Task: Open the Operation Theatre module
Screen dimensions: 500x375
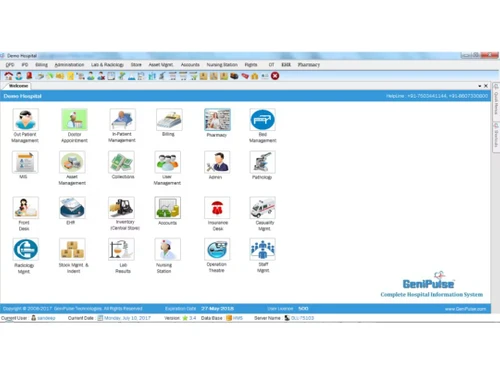Action: pos(217,249)
